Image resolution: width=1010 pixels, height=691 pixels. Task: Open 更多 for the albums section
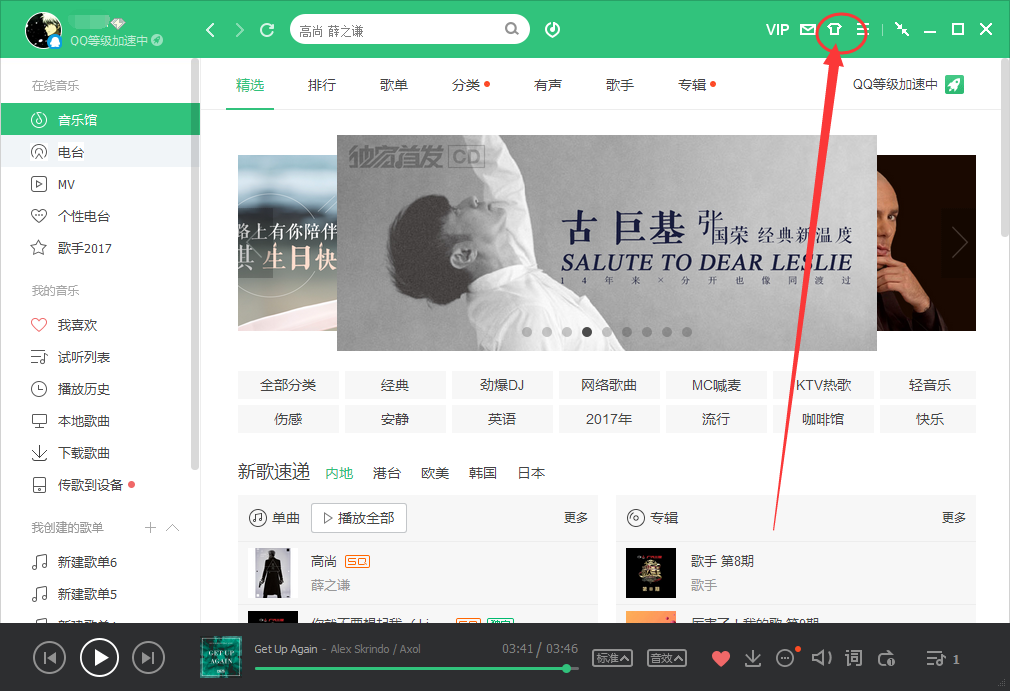(x=952, y=518)
